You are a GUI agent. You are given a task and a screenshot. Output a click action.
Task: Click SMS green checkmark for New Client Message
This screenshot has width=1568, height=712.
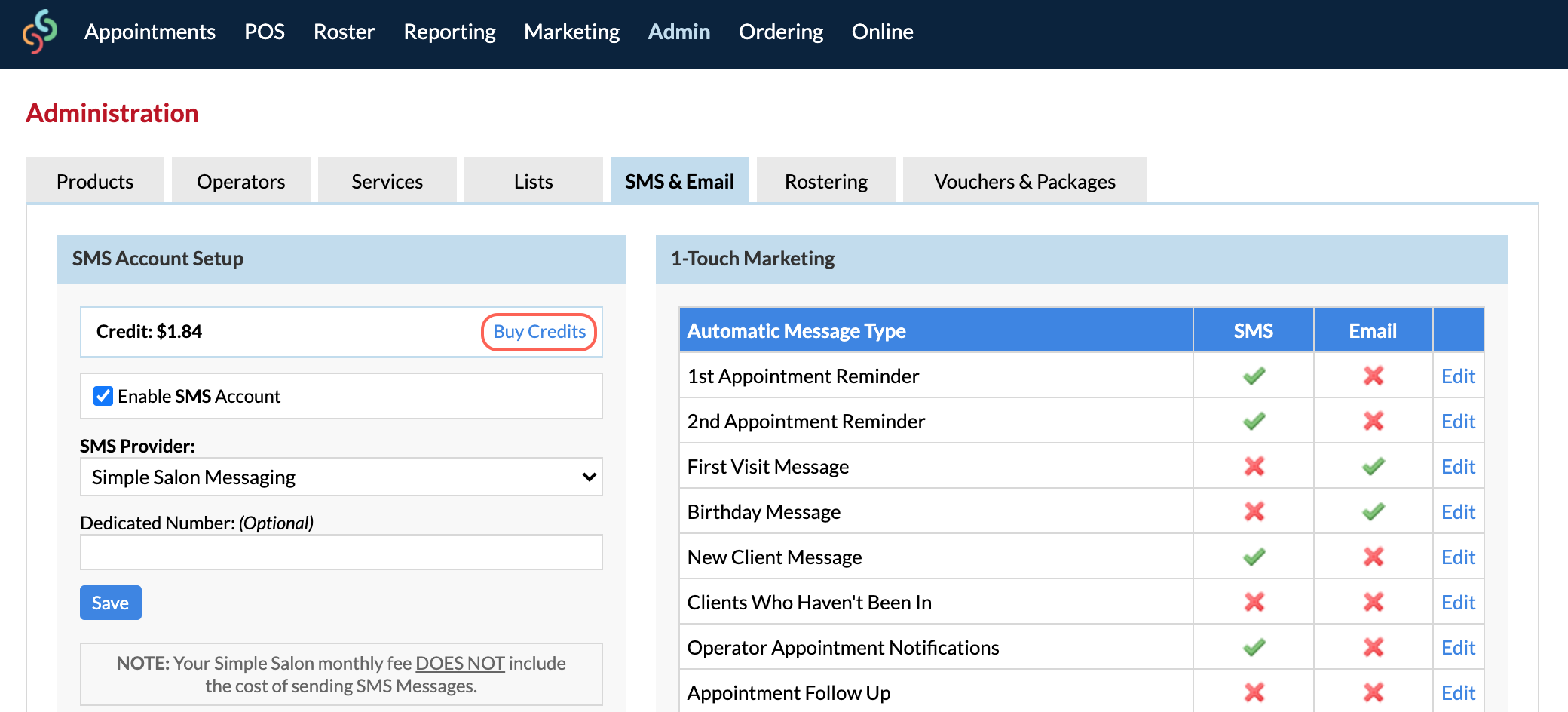(1254, 557)
